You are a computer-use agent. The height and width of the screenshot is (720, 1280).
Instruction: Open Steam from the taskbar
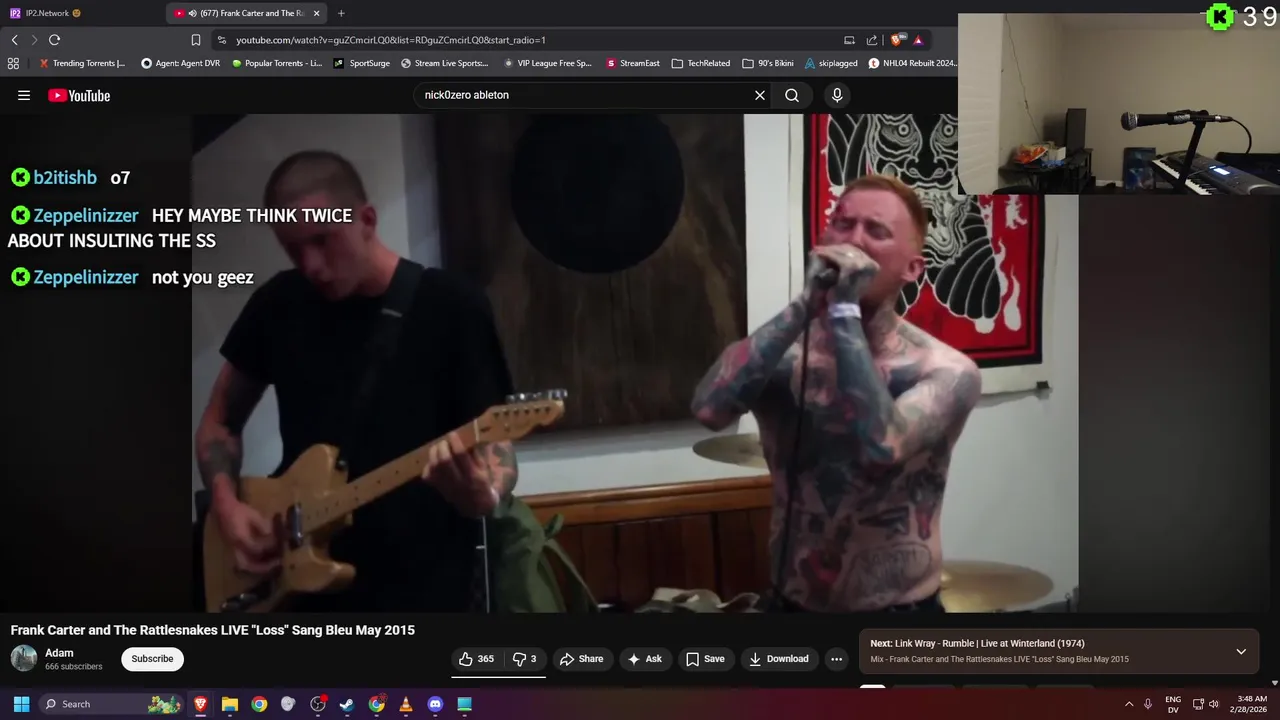(x=347, y=704)
